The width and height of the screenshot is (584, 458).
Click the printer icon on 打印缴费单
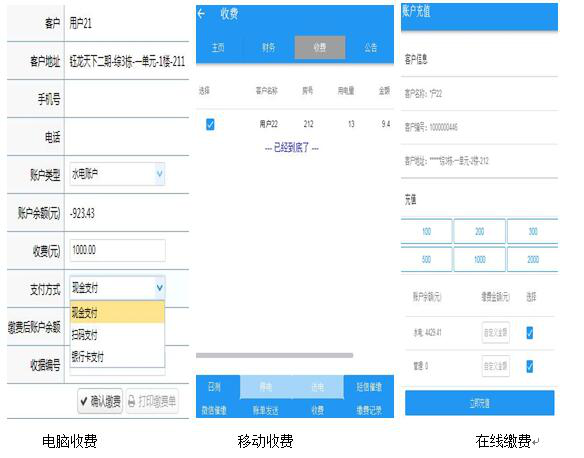point(131,401)
